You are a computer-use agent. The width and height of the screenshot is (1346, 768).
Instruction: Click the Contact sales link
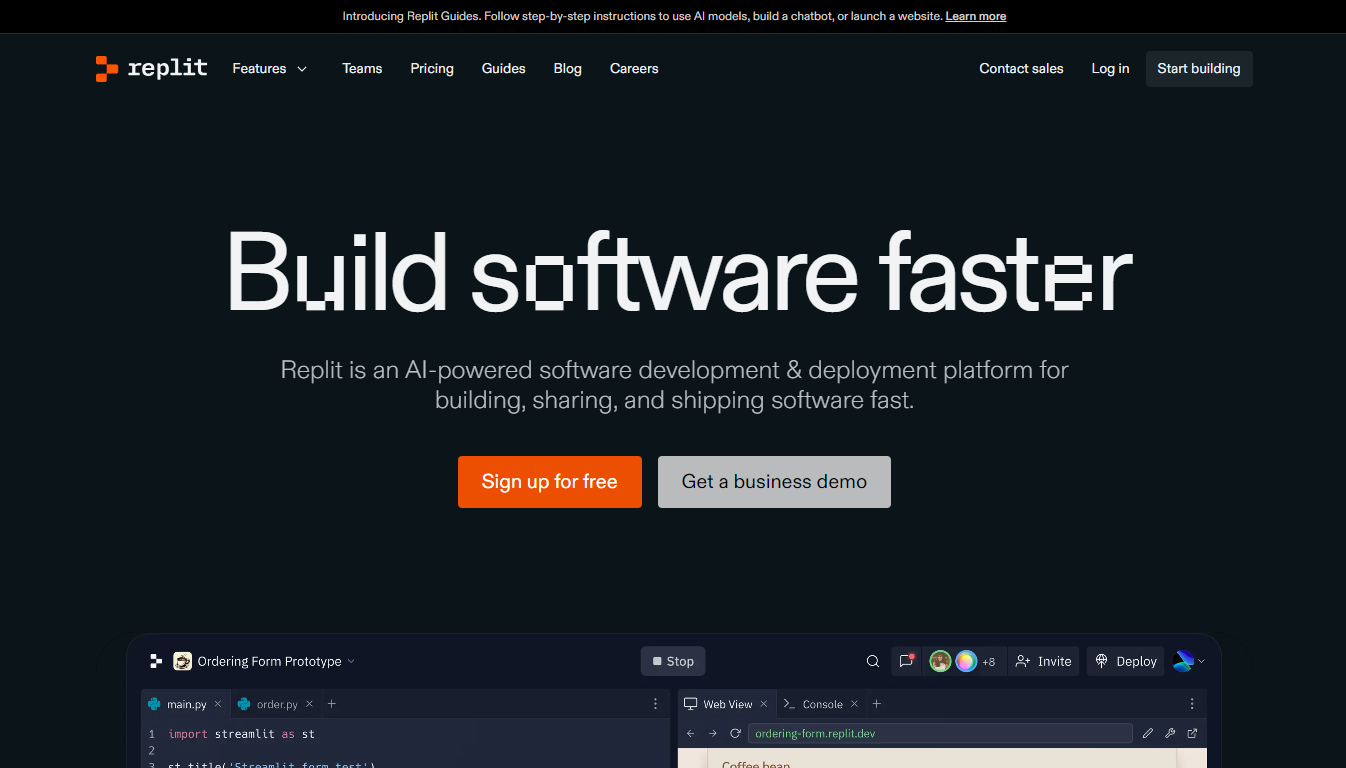click(x=1021, y=68)
